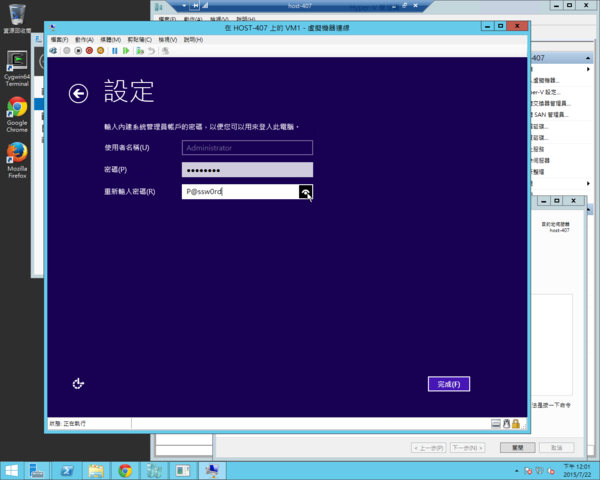Open Chrome from the taskbar

click(x=125, y=471)
